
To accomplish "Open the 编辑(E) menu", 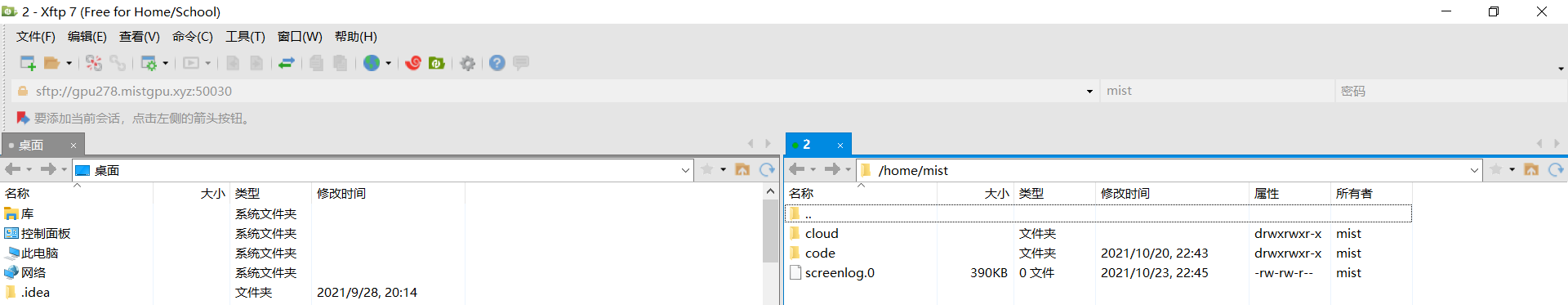I will pos(87,37).
